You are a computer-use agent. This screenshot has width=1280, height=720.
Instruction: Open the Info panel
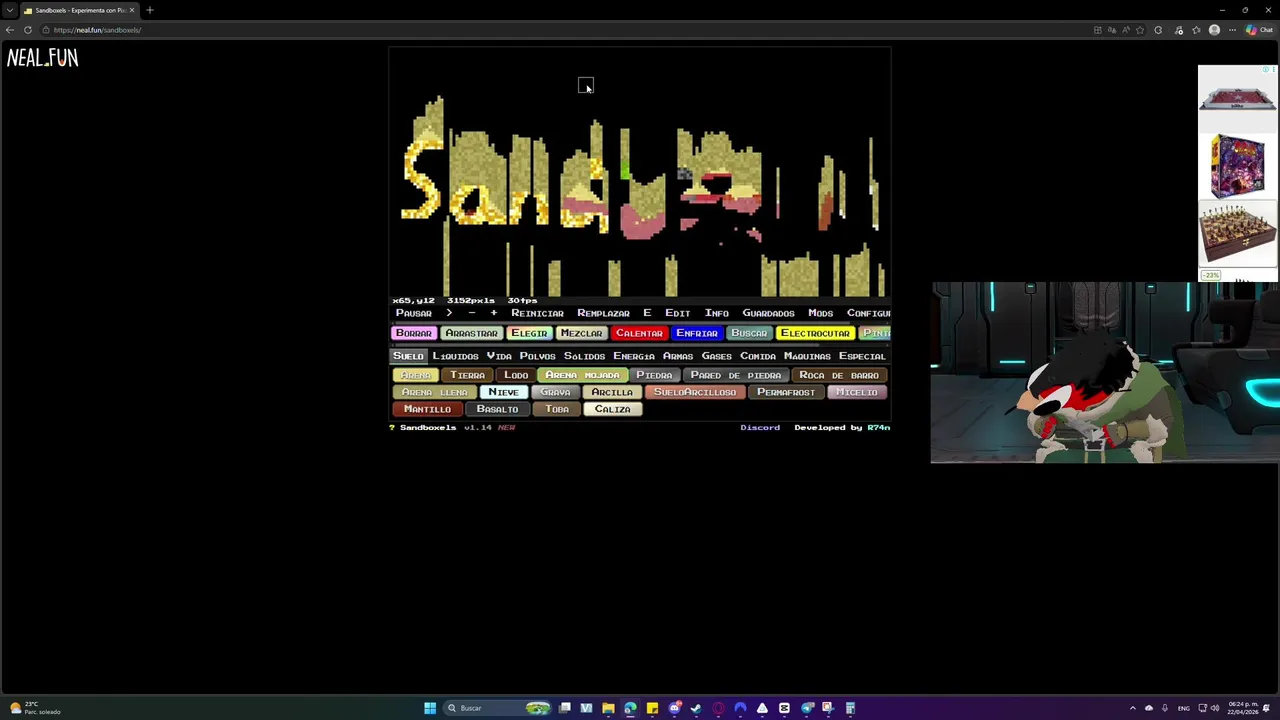point(716,313)
